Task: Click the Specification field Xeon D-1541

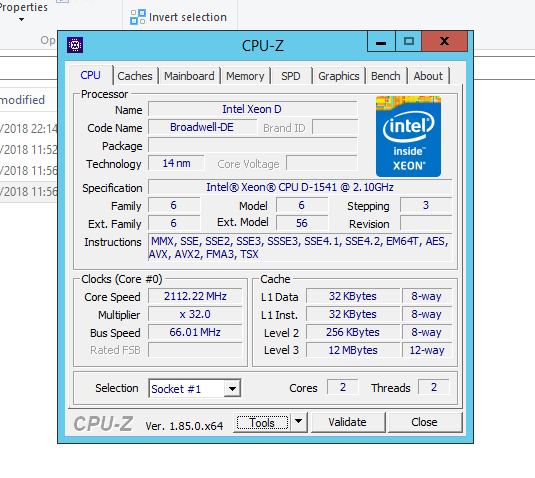Action: [300, 187]
